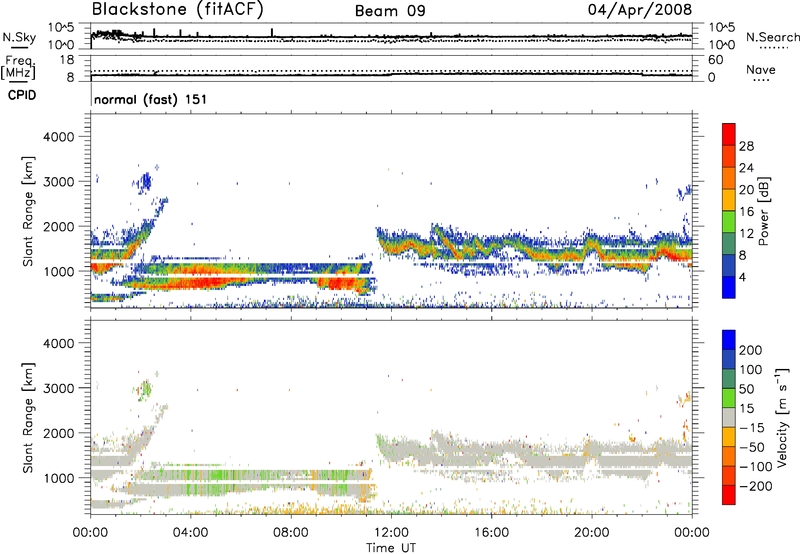Click the velocity plot 'Slant Range [km]' label
The width and height of the screenshot is (800, 554).
[x=28, y=418]
